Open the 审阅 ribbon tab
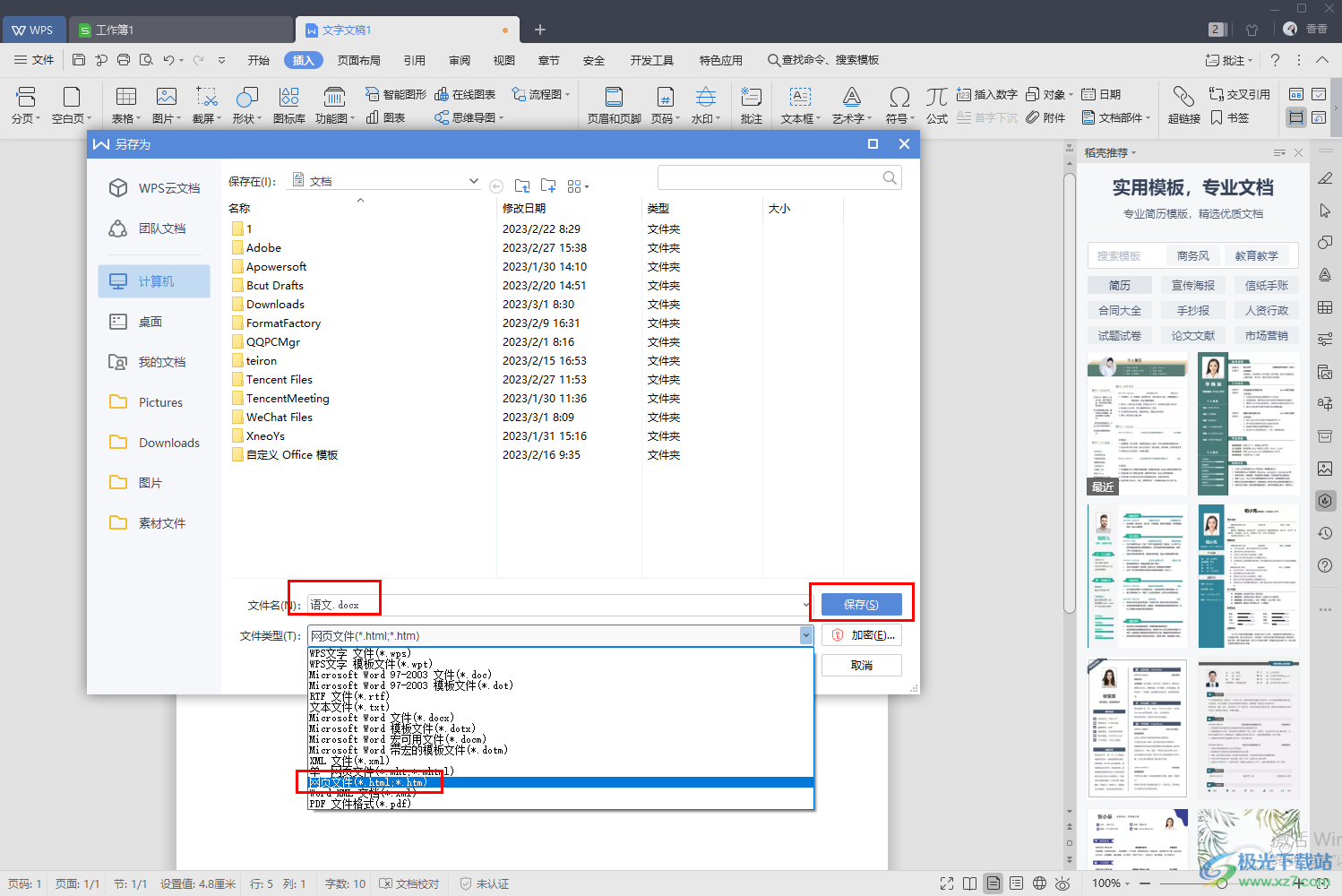Viewport: 1342px width, 896px height. [x=460, y=60]
